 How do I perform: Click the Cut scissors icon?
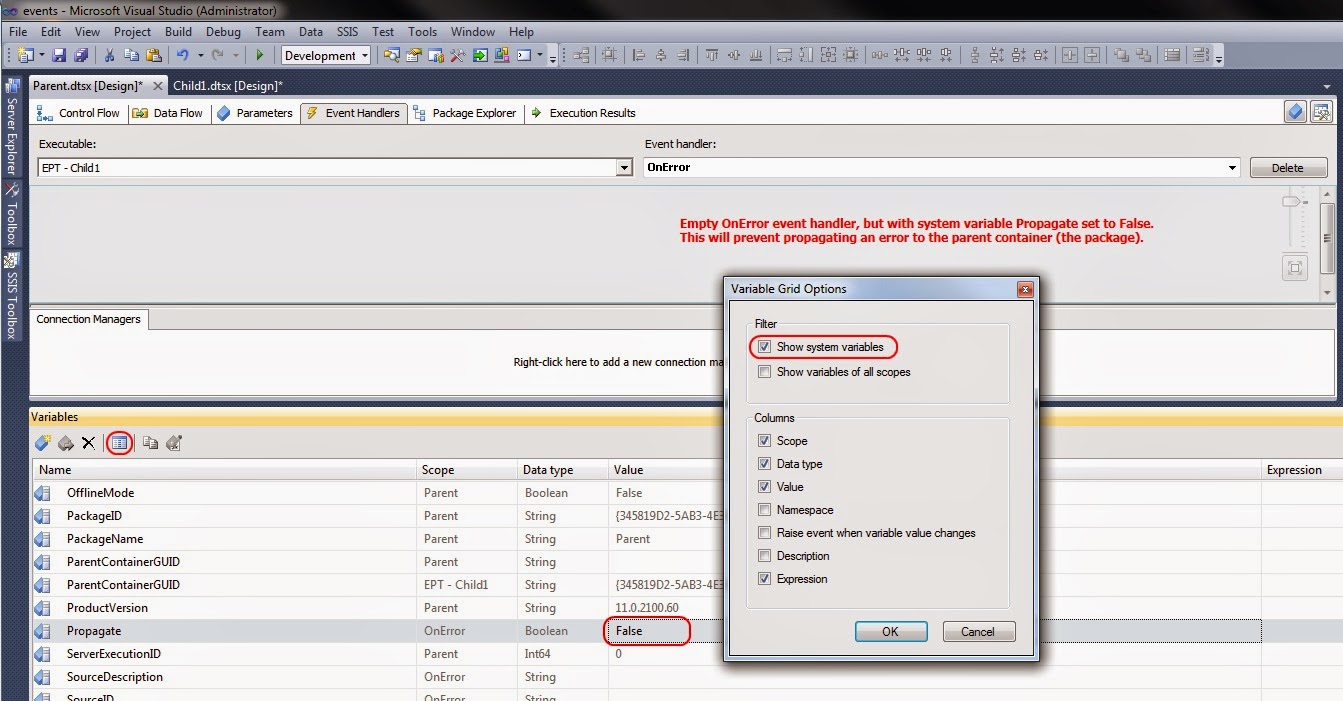110,56
